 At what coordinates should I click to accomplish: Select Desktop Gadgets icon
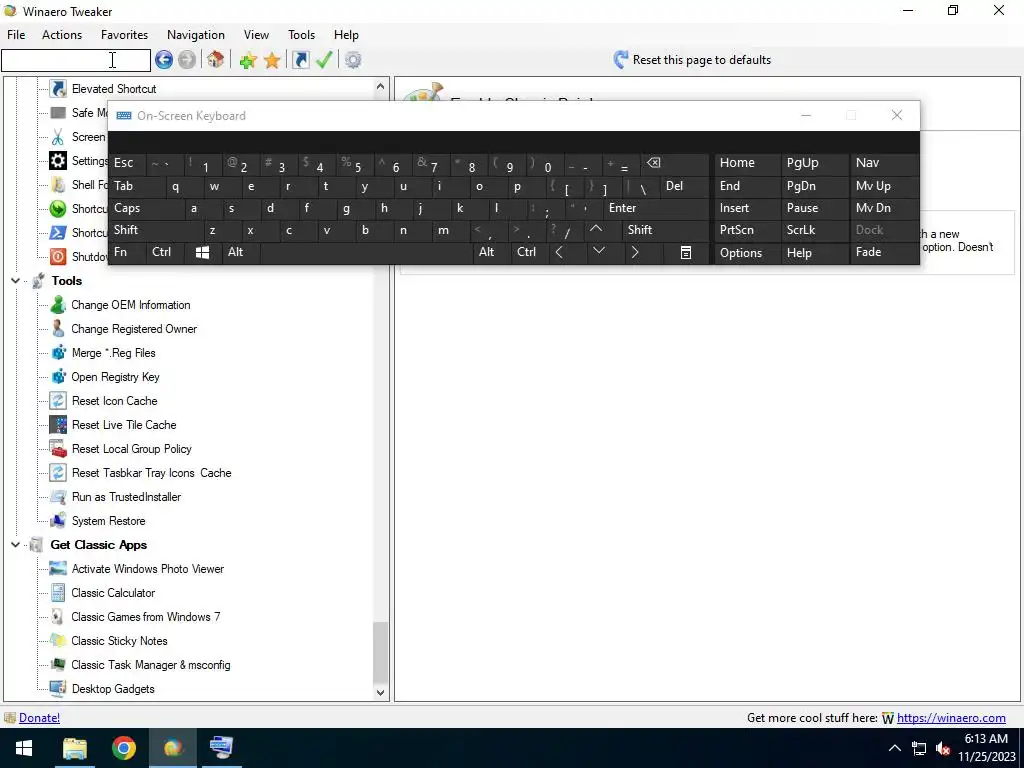tap(58, 689)
